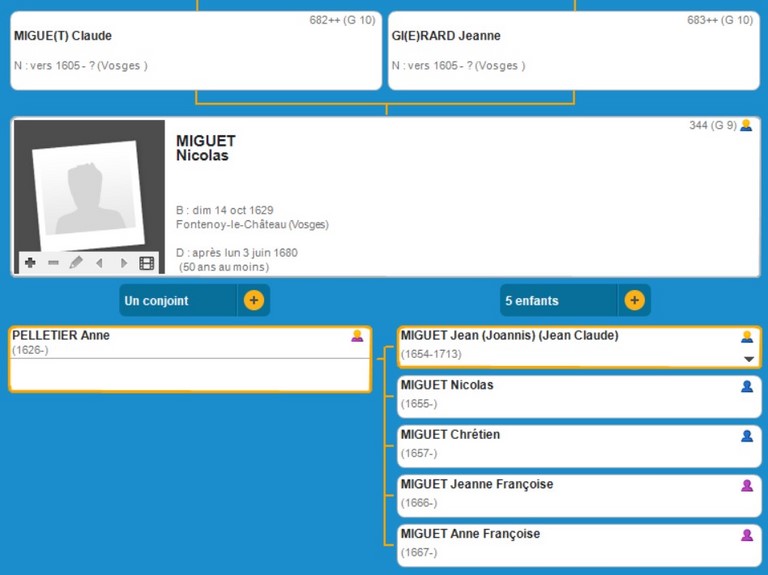Screen dimensions: 768x575
Task: Select child MIGUET Jeanne Françoise
Action: click(560, 494)
